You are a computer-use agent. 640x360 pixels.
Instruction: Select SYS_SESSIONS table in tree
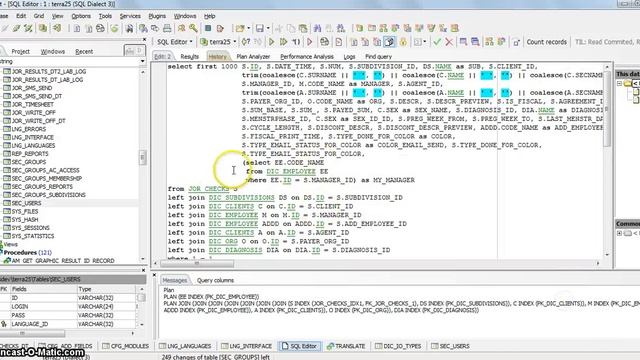(x=30, y=228)
